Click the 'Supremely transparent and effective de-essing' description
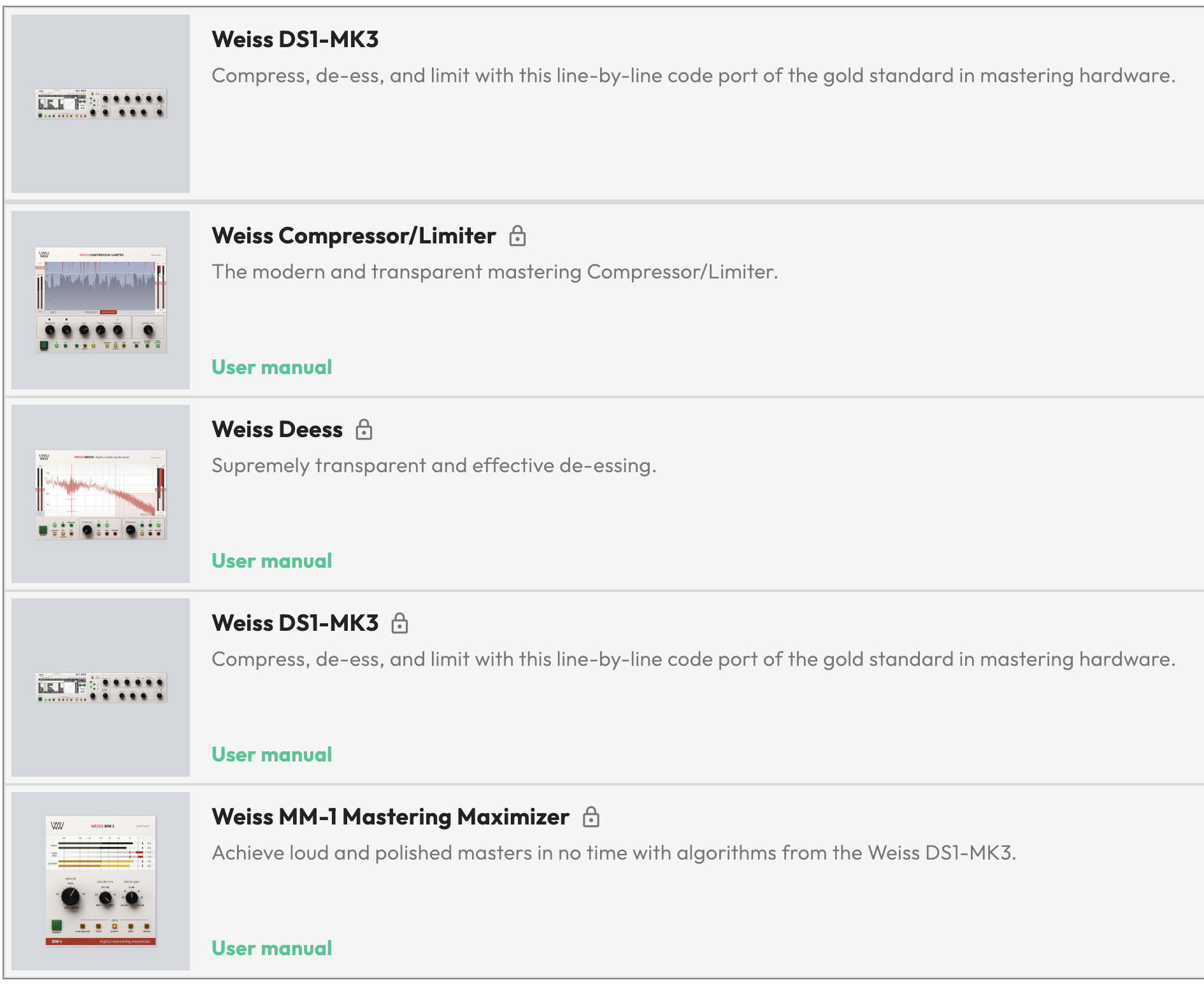The image size is (1204, 994). [x=434, y=466]
